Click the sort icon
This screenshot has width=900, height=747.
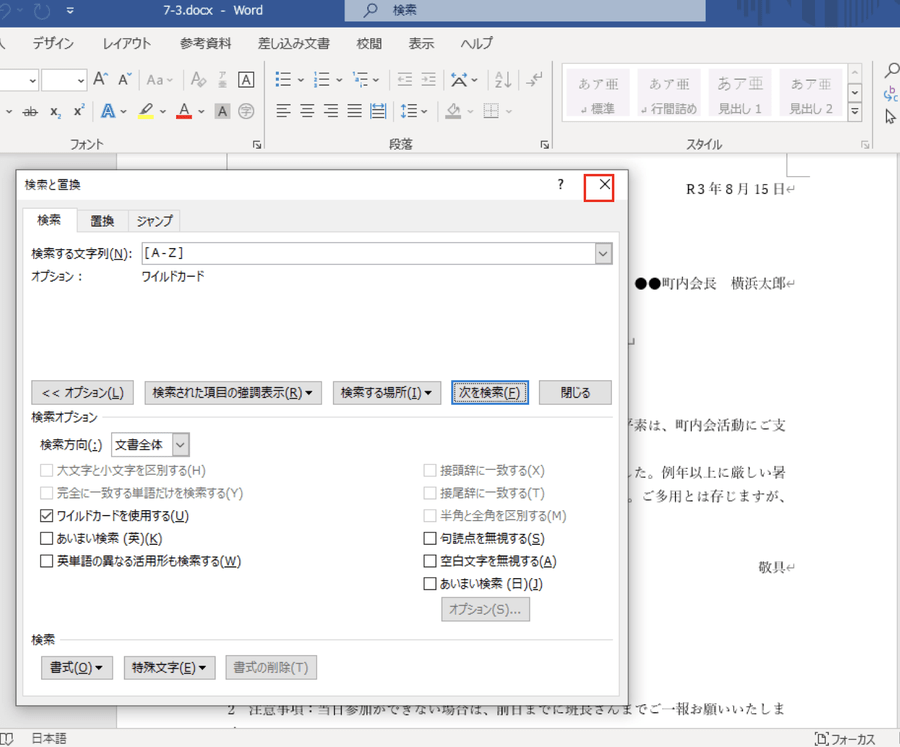coord(503,79)
